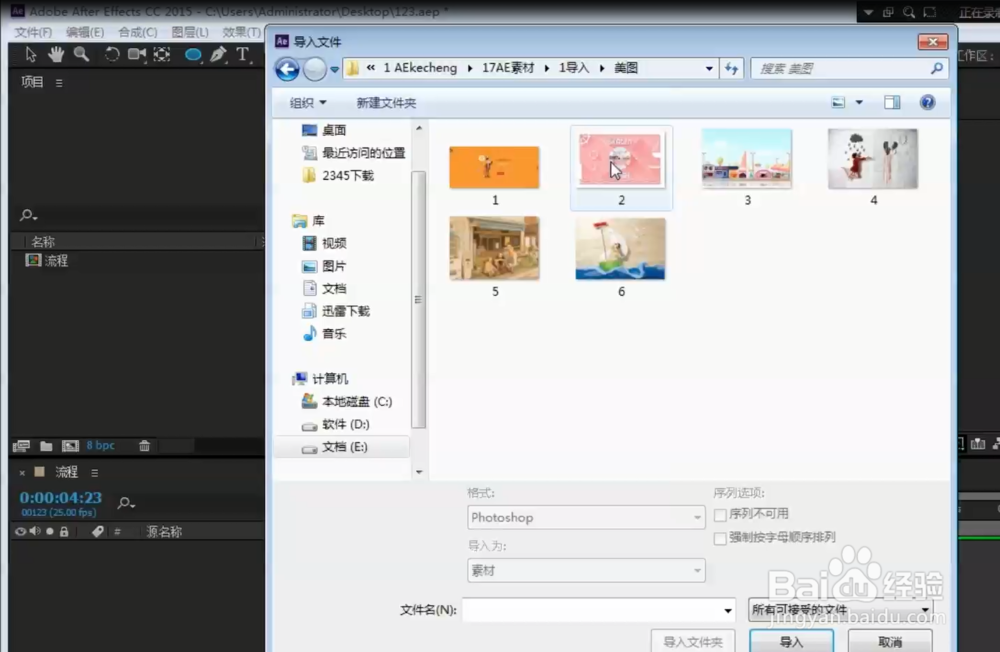1000x652 pixels.
Task: Open the 格式 Photoshop dropdown
Action: coord(698,517)
